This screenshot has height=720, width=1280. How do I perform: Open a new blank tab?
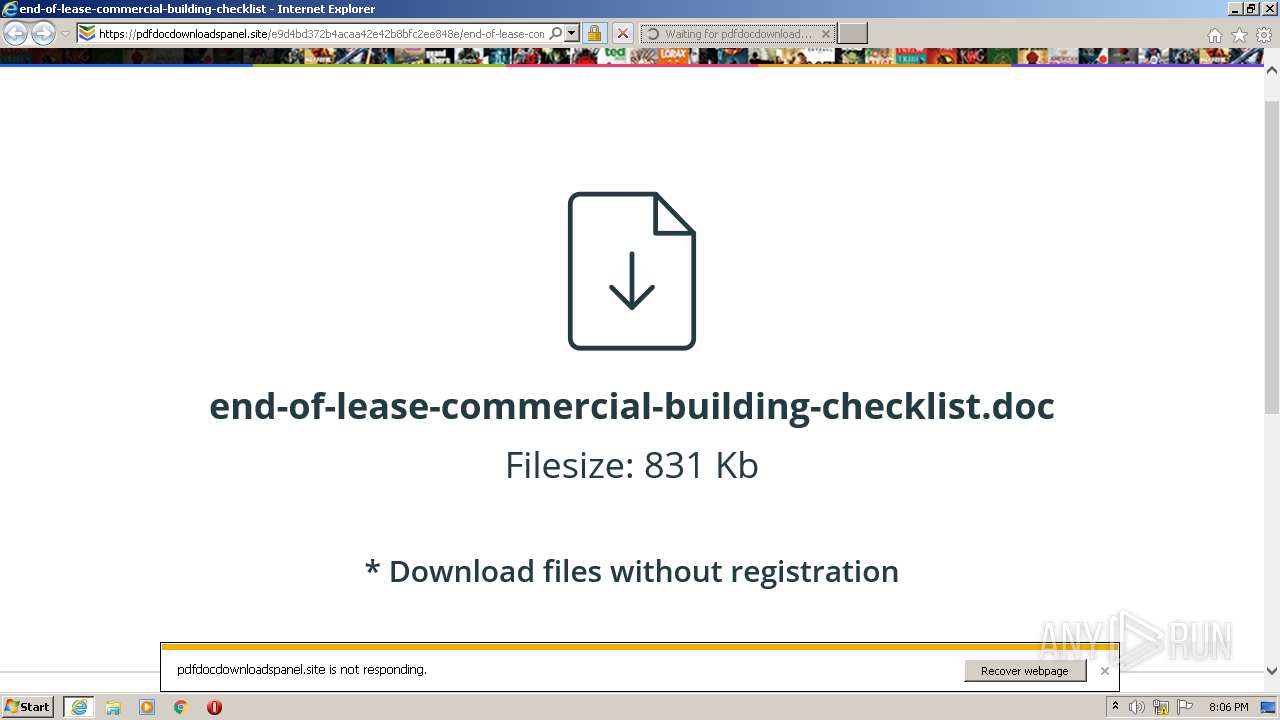tap(852, 33)
